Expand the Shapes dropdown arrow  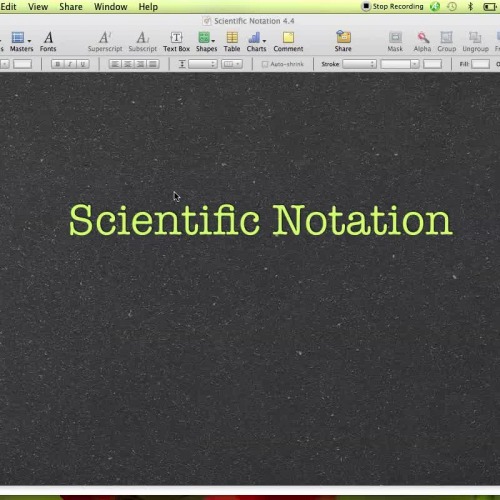(213, 41)
